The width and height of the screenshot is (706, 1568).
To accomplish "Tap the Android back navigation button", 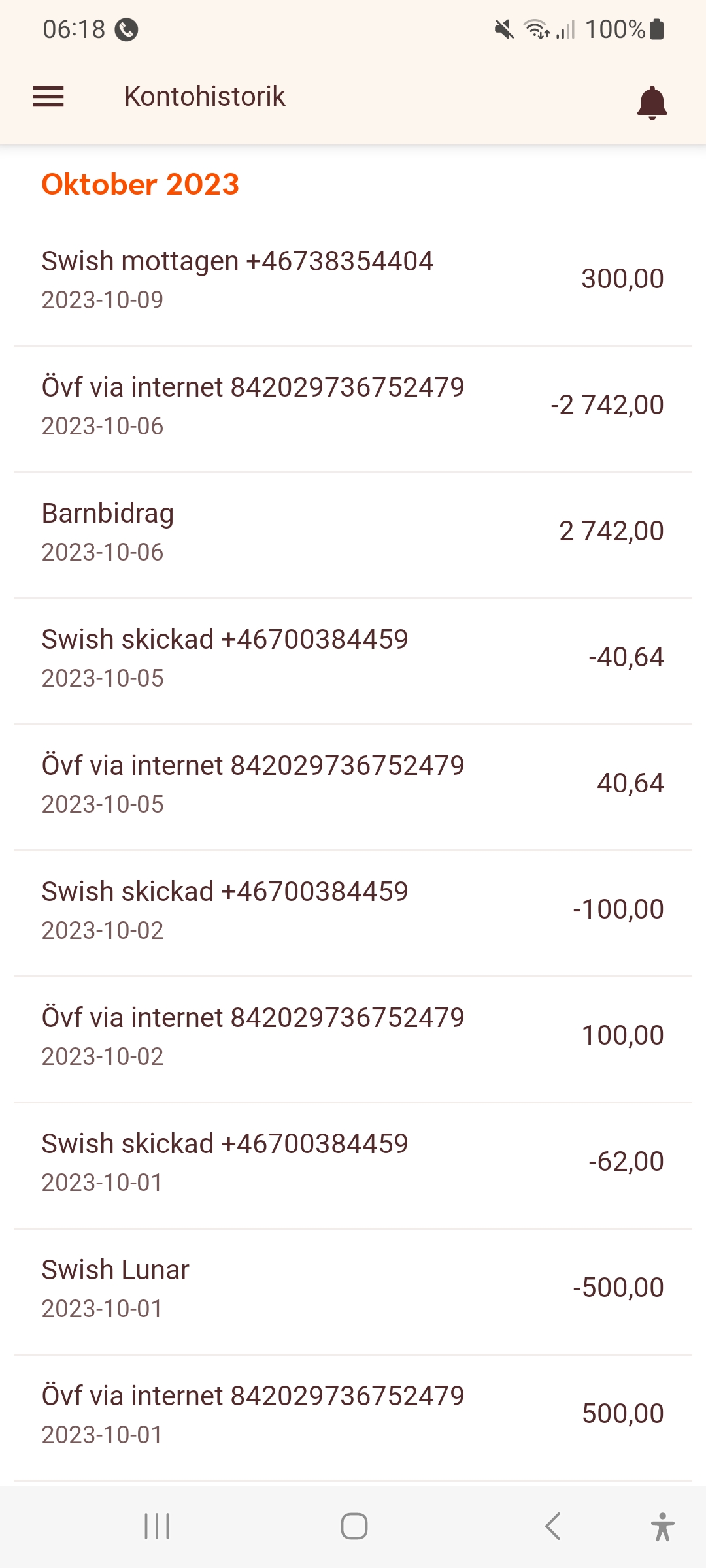I will tap(552, 1526).
